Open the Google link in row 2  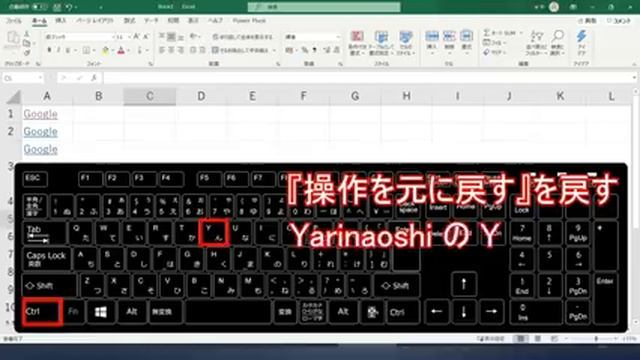[40, 132]
